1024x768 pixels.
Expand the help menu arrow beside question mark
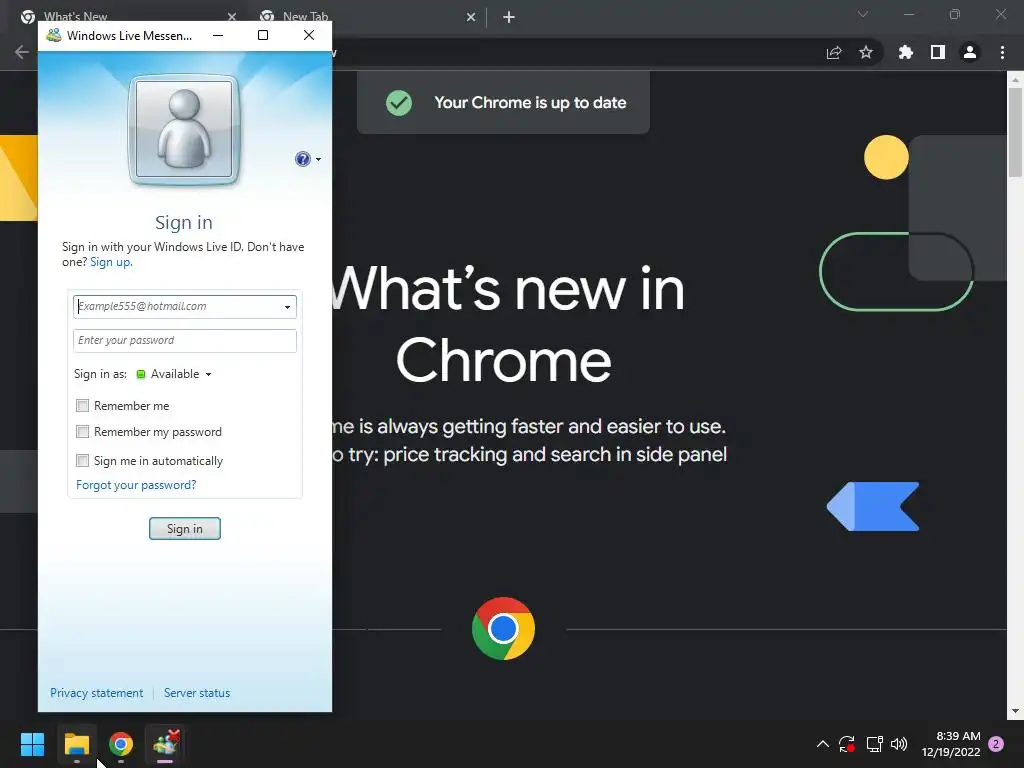318,159
